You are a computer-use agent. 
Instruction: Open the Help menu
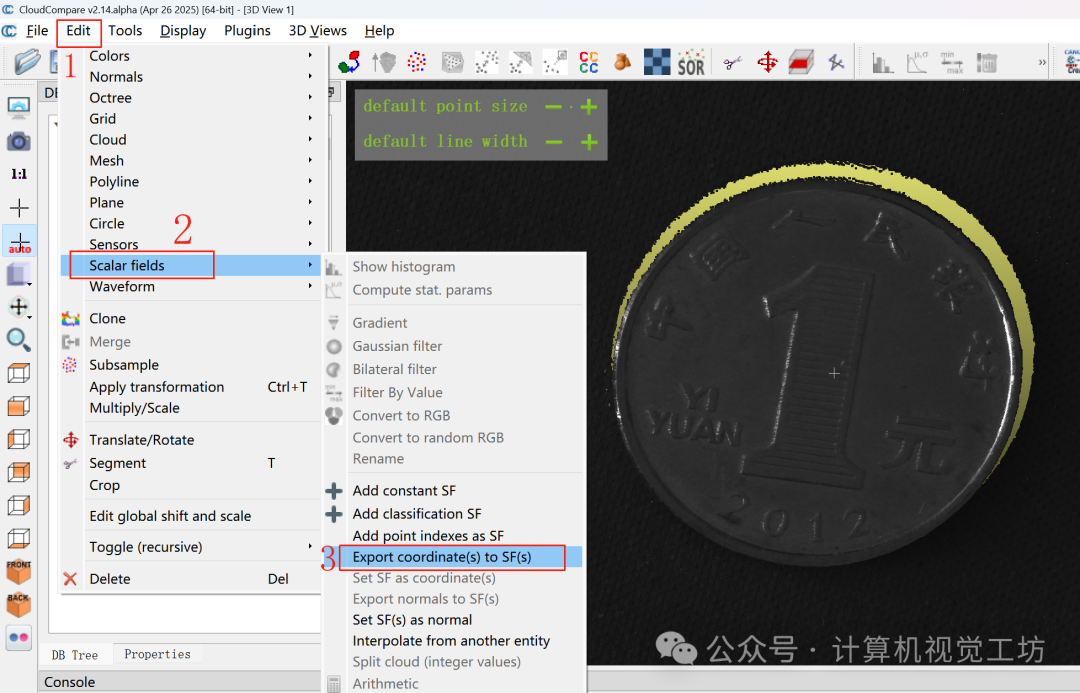tap(380, 31)
